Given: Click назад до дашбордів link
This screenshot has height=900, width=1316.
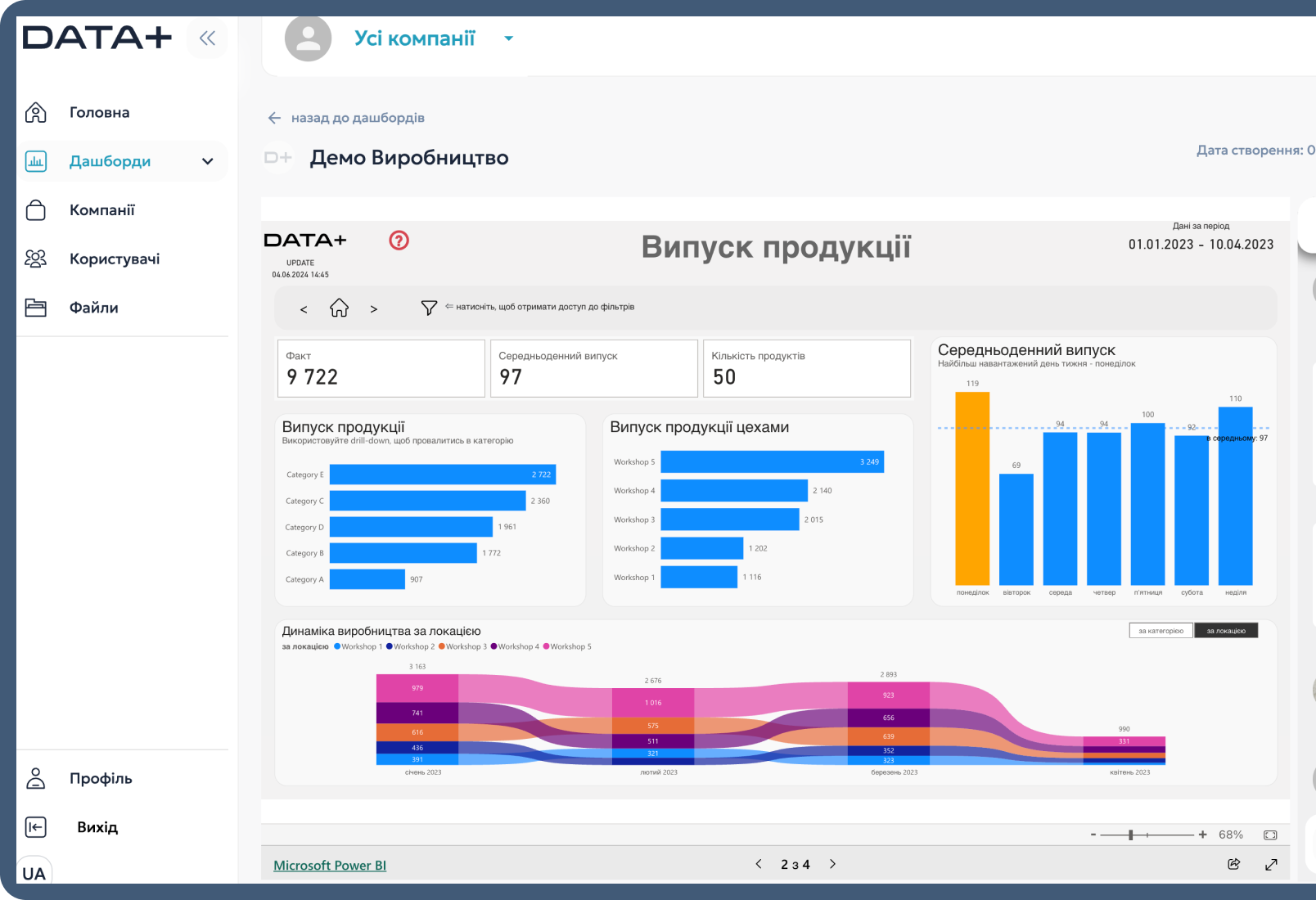Looking at the screenshot, I should pos(347,118).
